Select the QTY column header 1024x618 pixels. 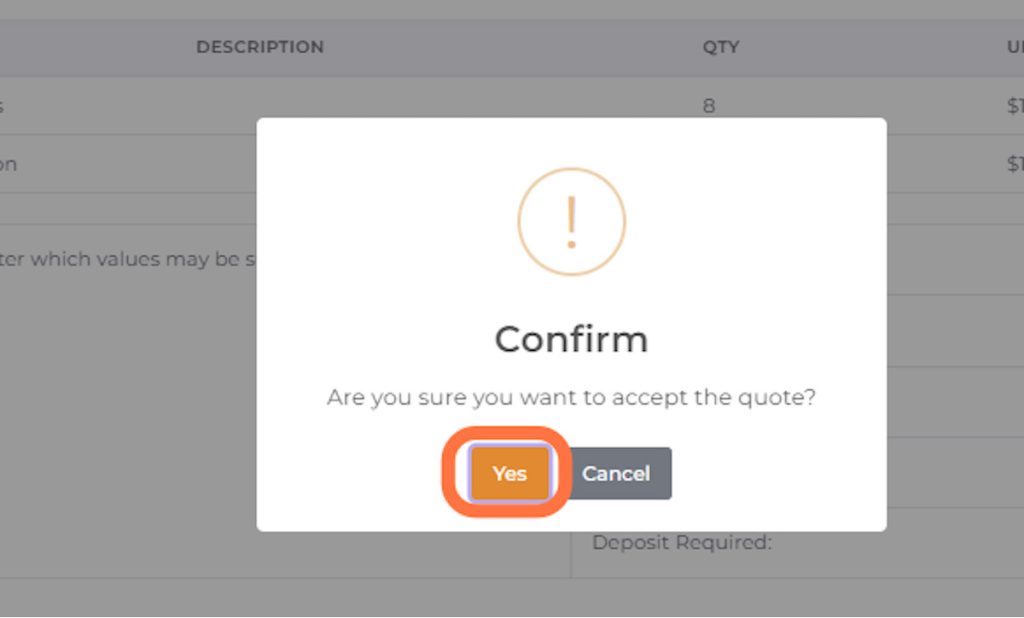pos(722,46)
